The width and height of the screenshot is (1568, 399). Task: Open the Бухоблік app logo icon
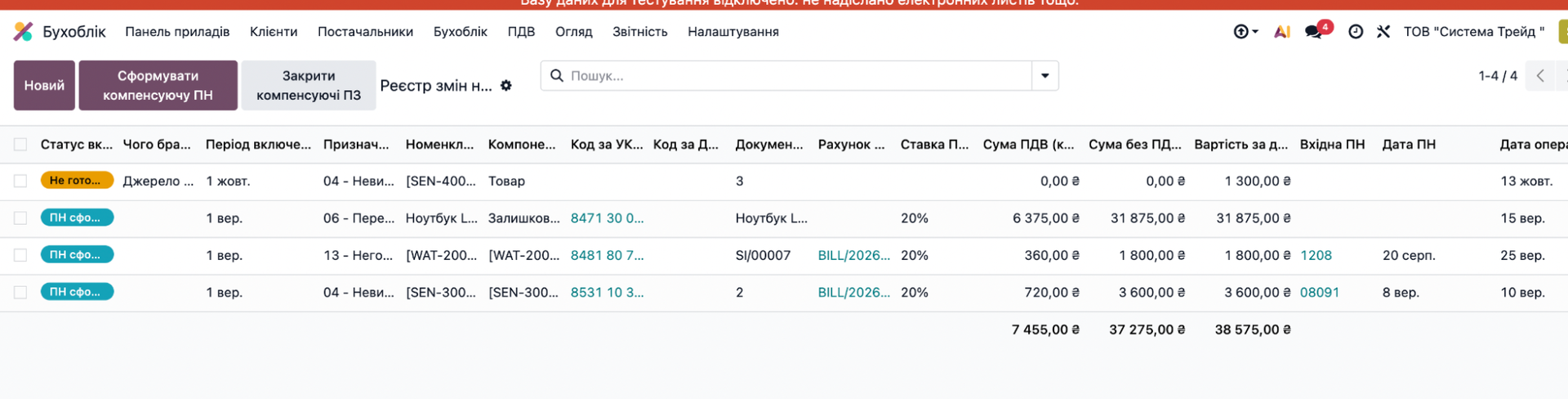coord(24,32)
